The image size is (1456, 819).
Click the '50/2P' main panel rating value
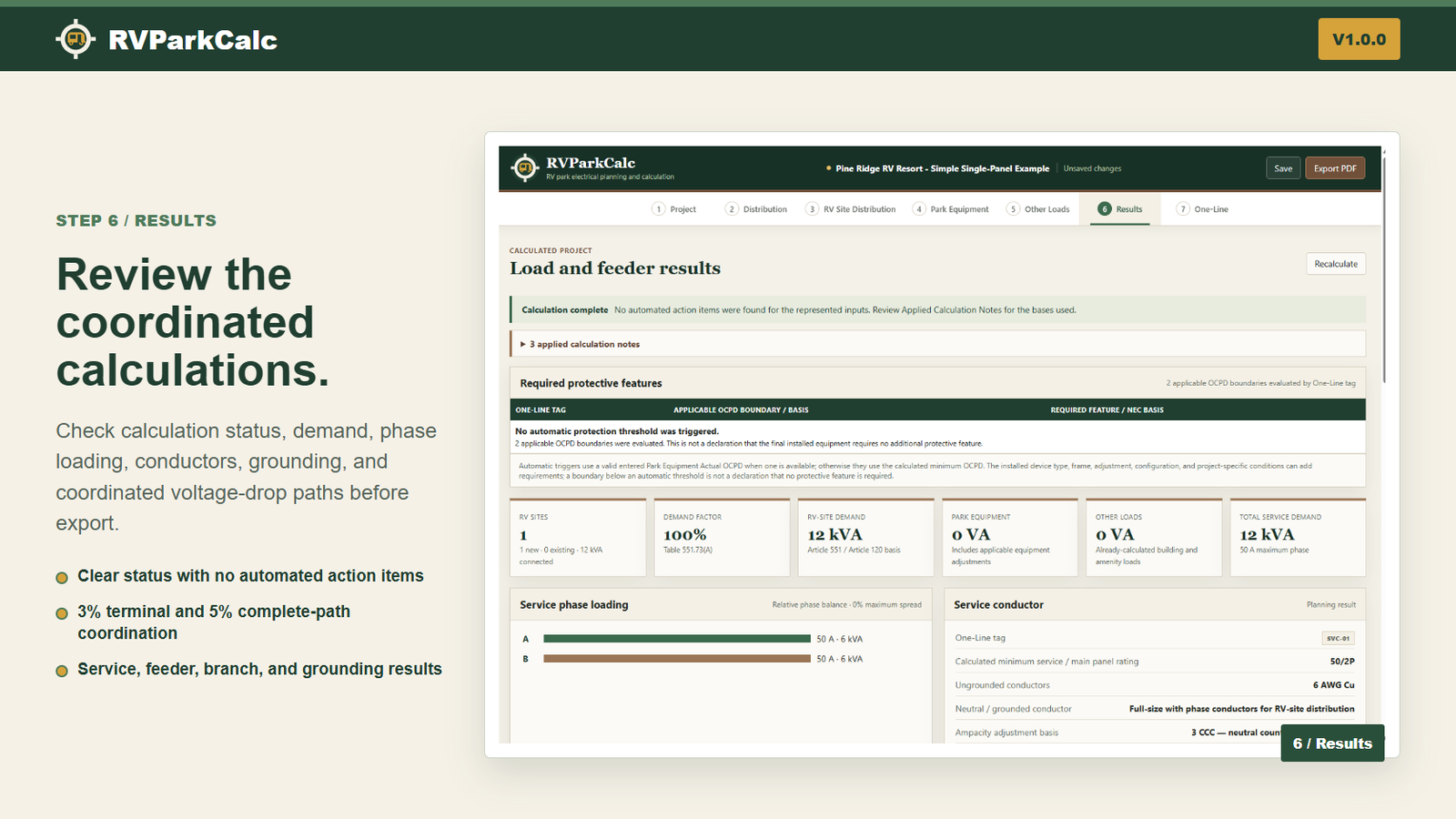(1342, 662)
